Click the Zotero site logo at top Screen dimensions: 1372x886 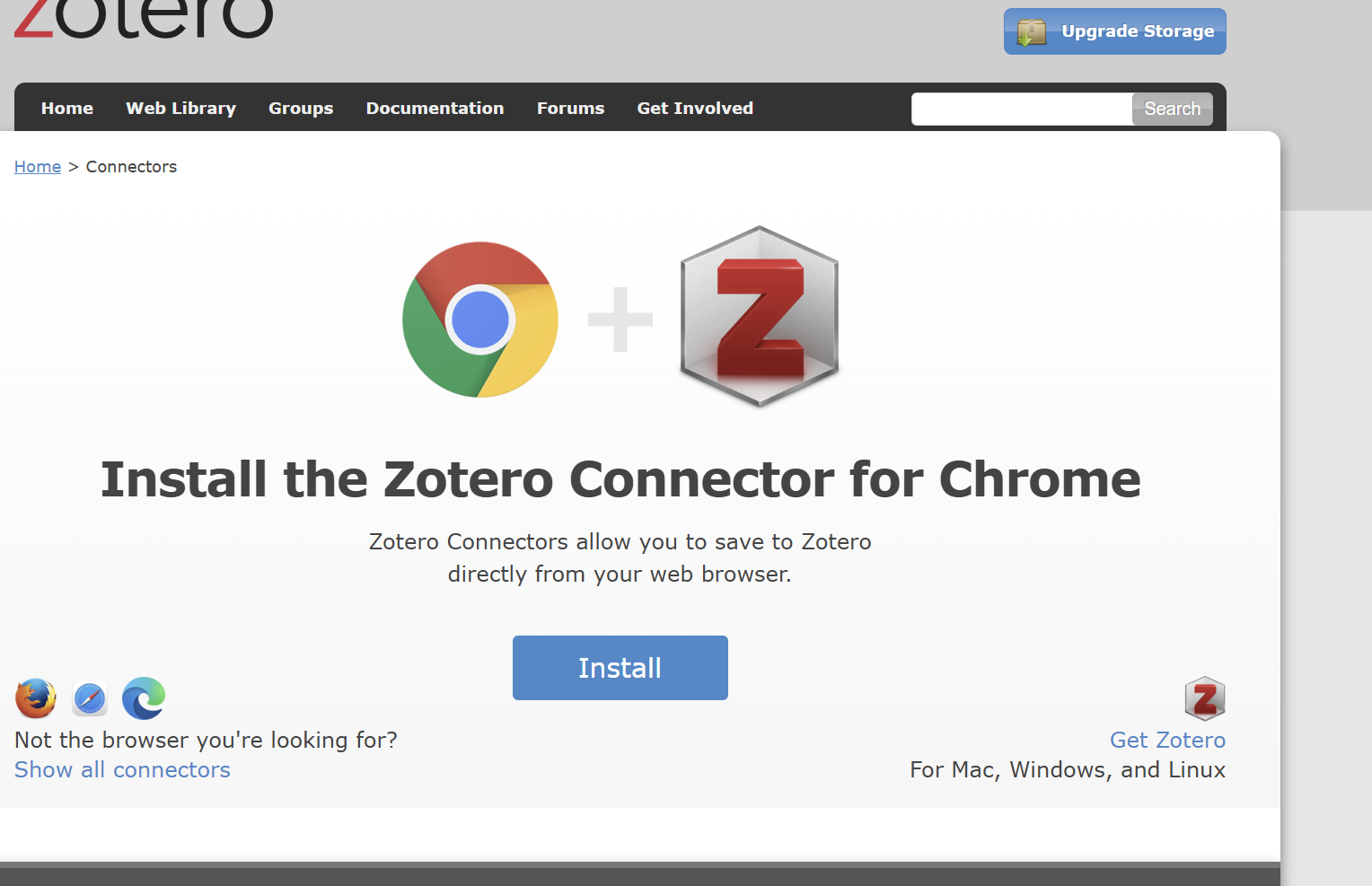(144, 19)
